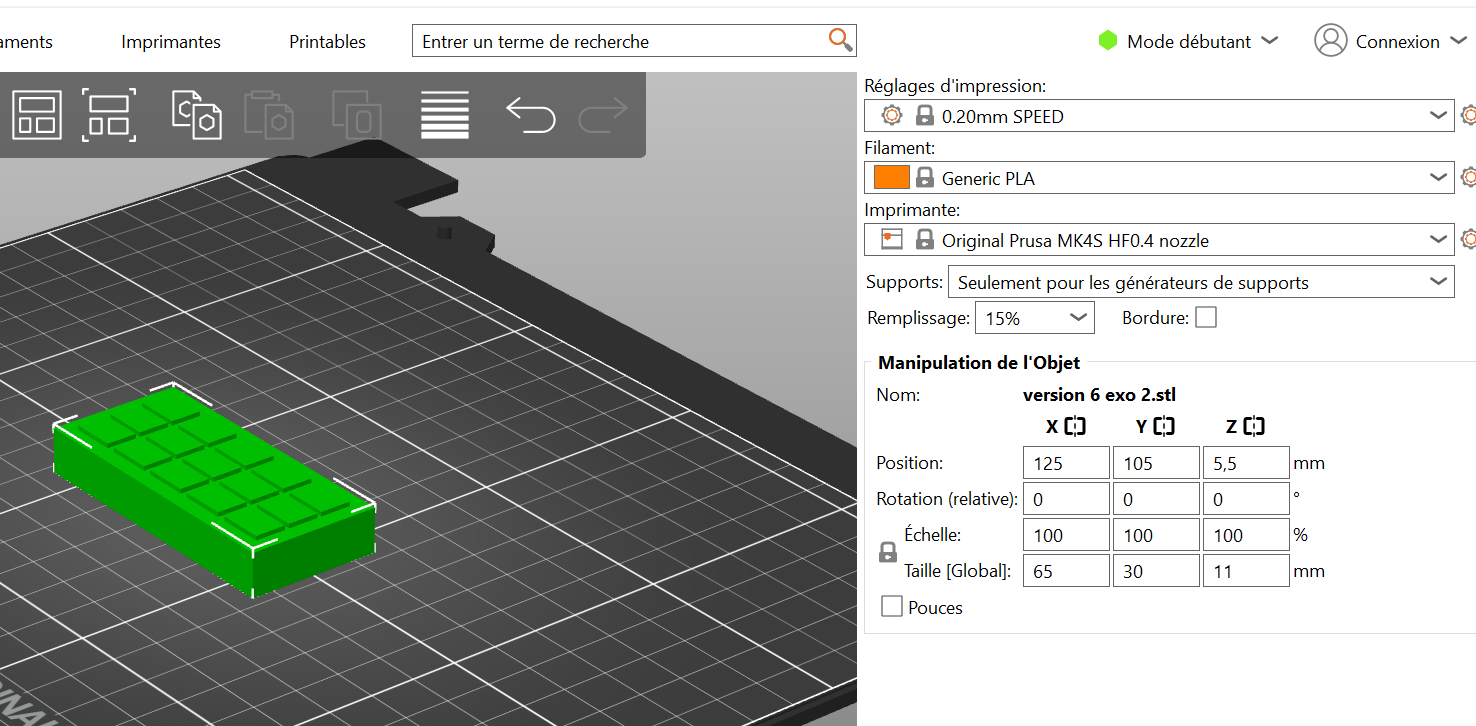The height and width of the screenshot is (726, 1476).
Task: Enable the Bordure checkbox
Action: pos(1206,318)
